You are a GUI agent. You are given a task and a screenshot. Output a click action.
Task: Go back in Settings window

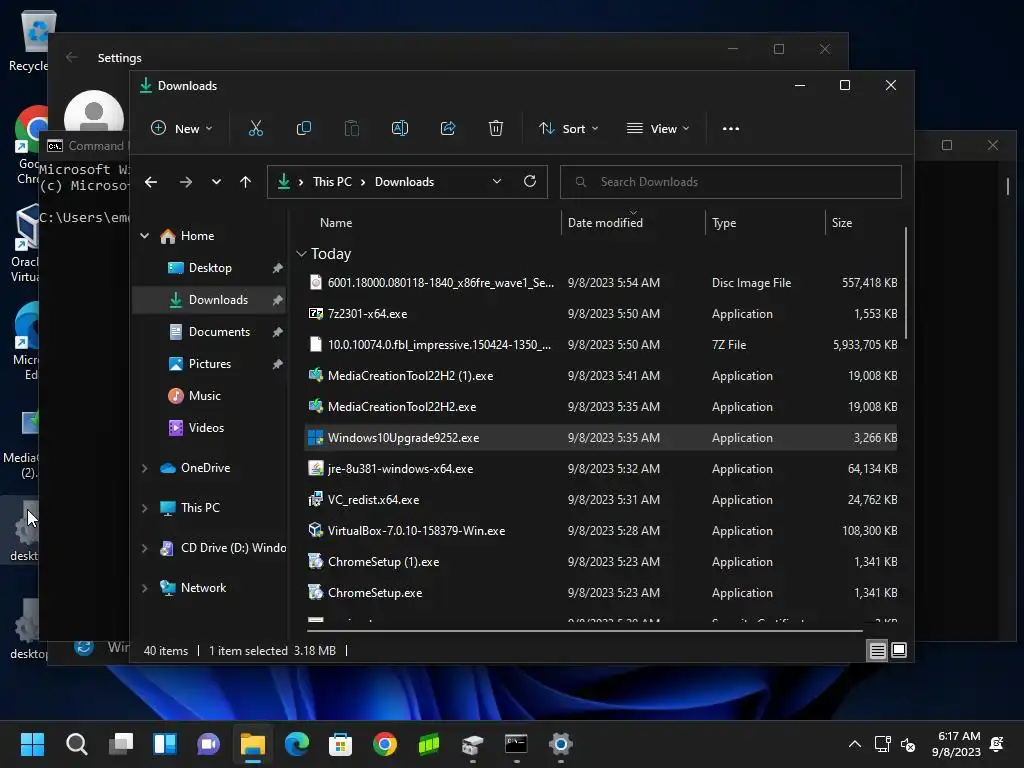click(72, 57)
